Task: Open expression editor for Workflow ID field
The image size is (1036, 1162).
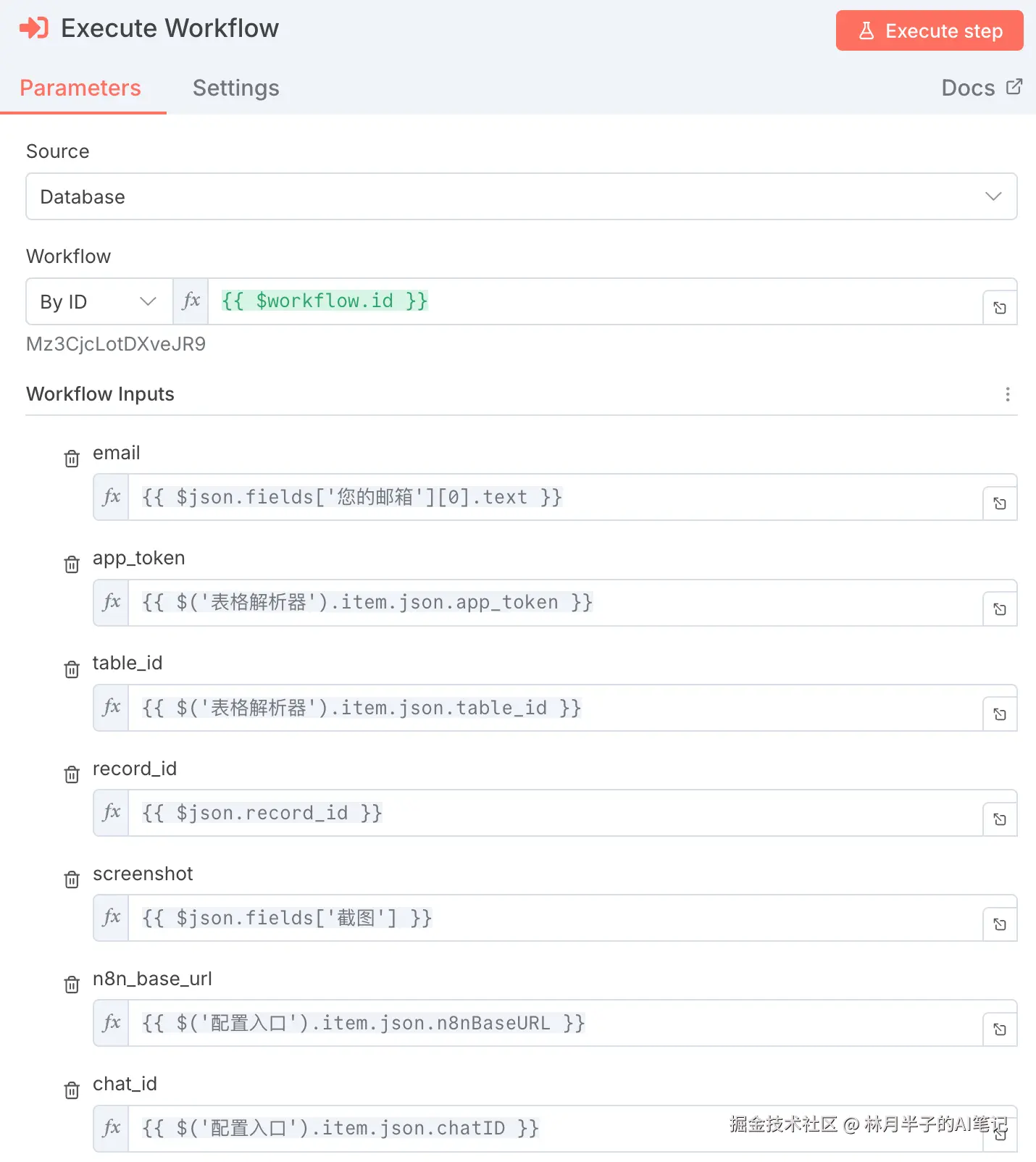Action: [1000, 308]
